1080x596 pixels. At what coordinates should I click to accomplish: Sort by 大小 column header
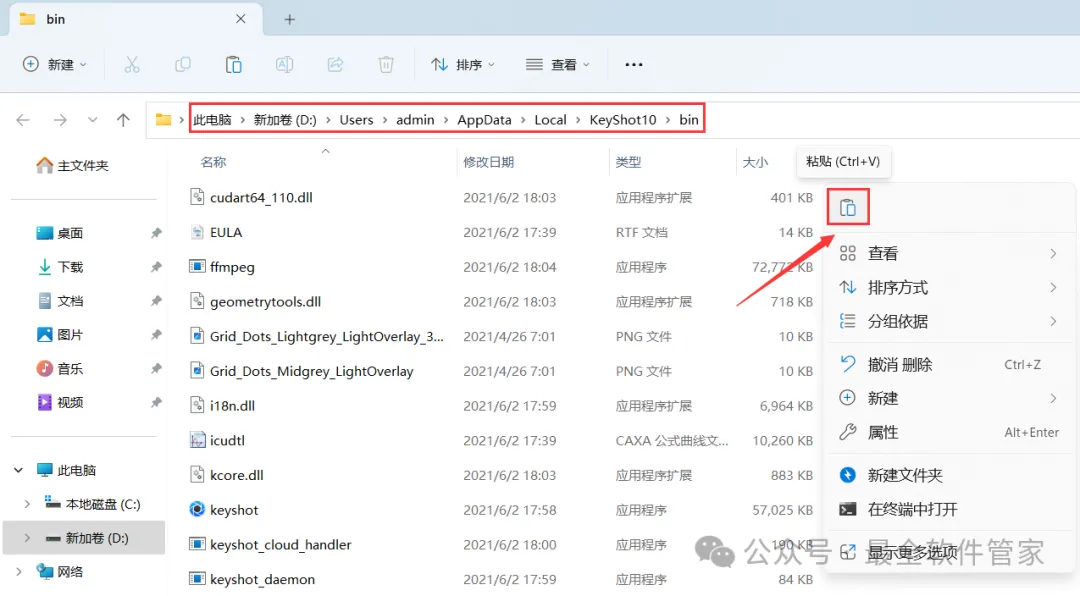click(x=755, y=163)
